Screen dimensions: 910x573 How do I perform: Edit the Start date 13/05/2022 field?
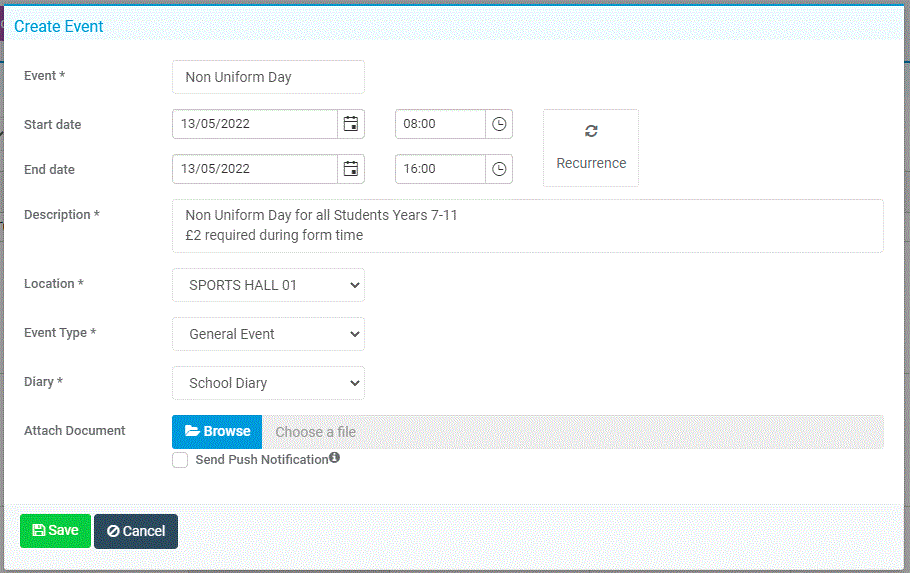255,124
